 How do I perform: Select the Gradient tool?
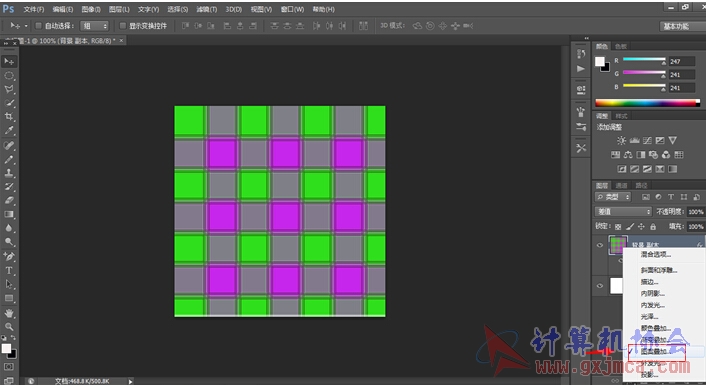[x=9, y=214]
